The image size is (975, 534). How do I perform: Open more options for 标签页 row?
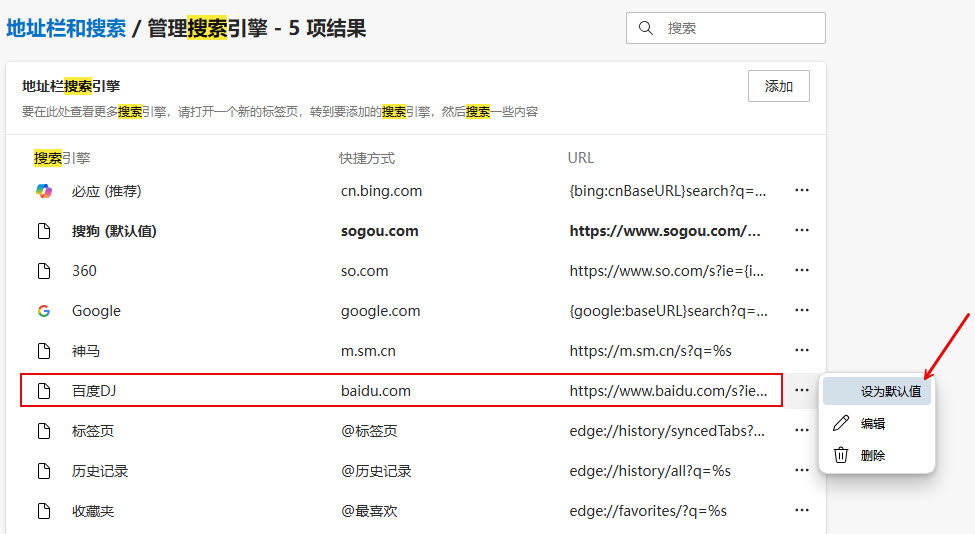802,430
